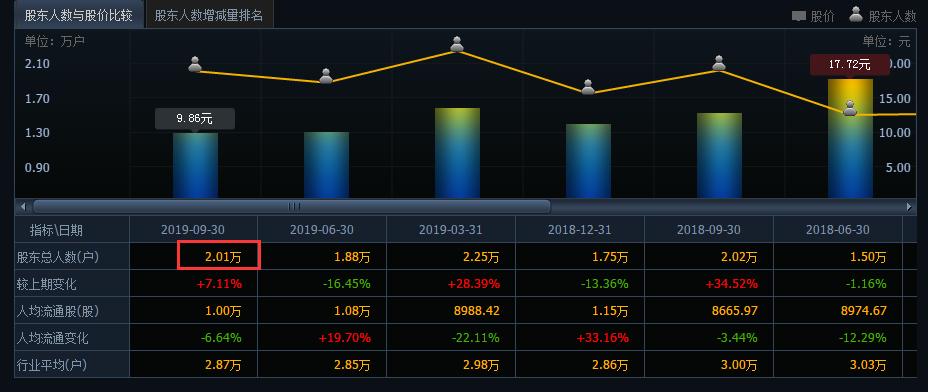Screen dimensions: 928x392
Task: Select the 人均流通变化 row label
Action: coord(52,339)
